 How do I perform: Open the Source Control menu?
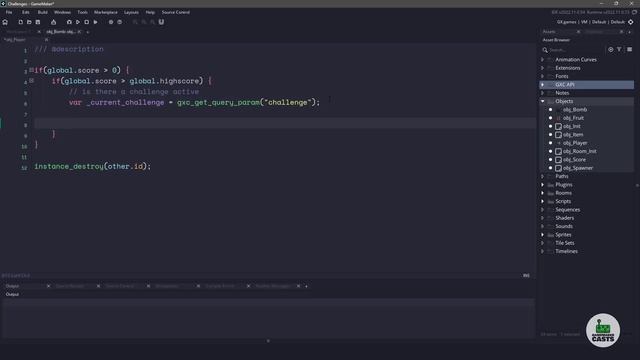pyautogui.click(x=176, y=12)
